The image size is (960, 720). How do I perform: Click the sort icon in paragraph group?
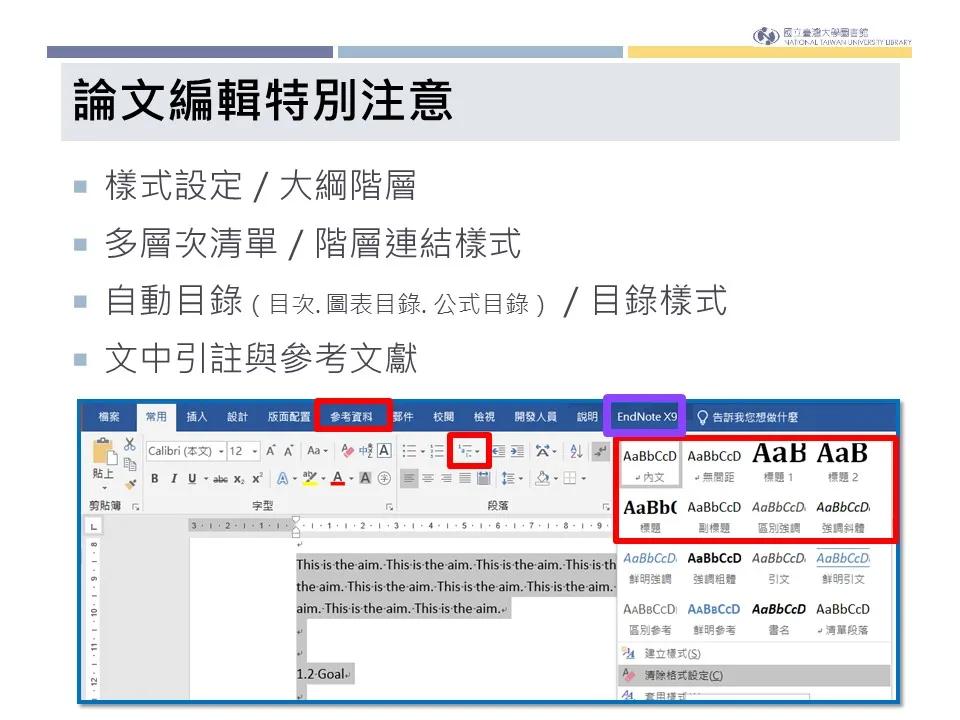click(x=576, y=451)
